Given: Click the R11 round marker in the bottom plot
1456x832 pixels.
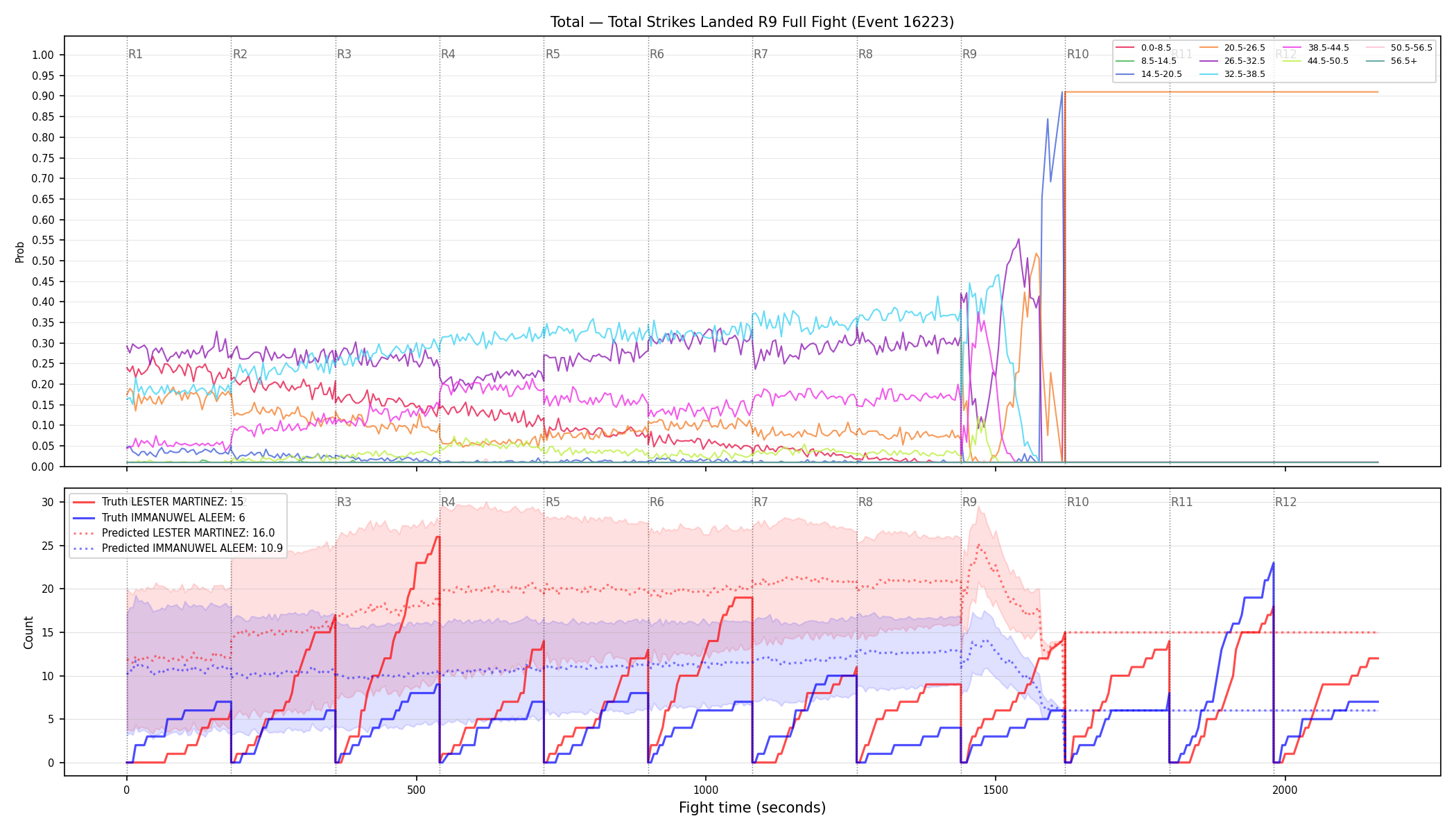Looking at the screenshot, I should click(1182, 502).
